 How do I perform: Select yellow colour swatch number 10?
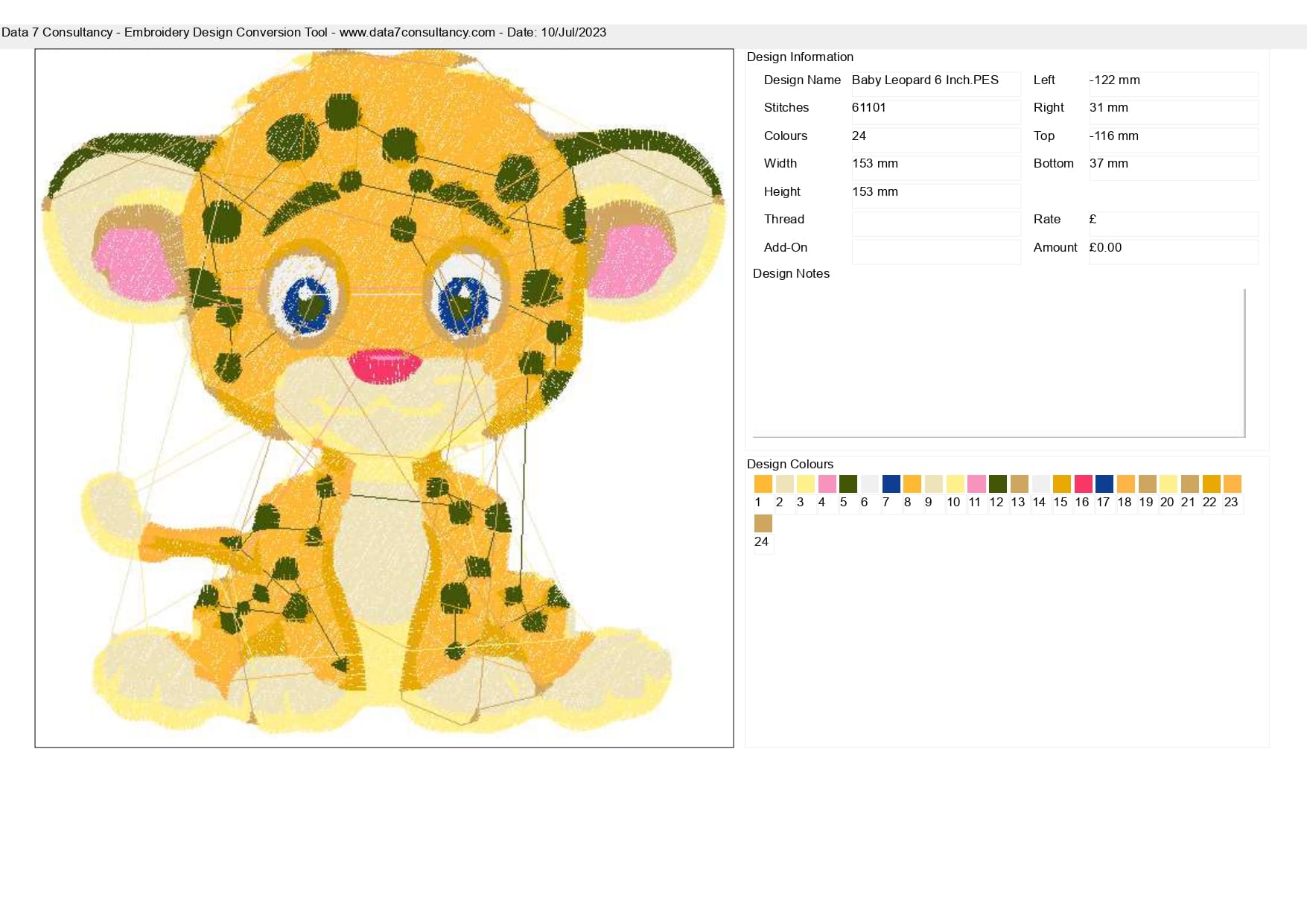[955, 484]
